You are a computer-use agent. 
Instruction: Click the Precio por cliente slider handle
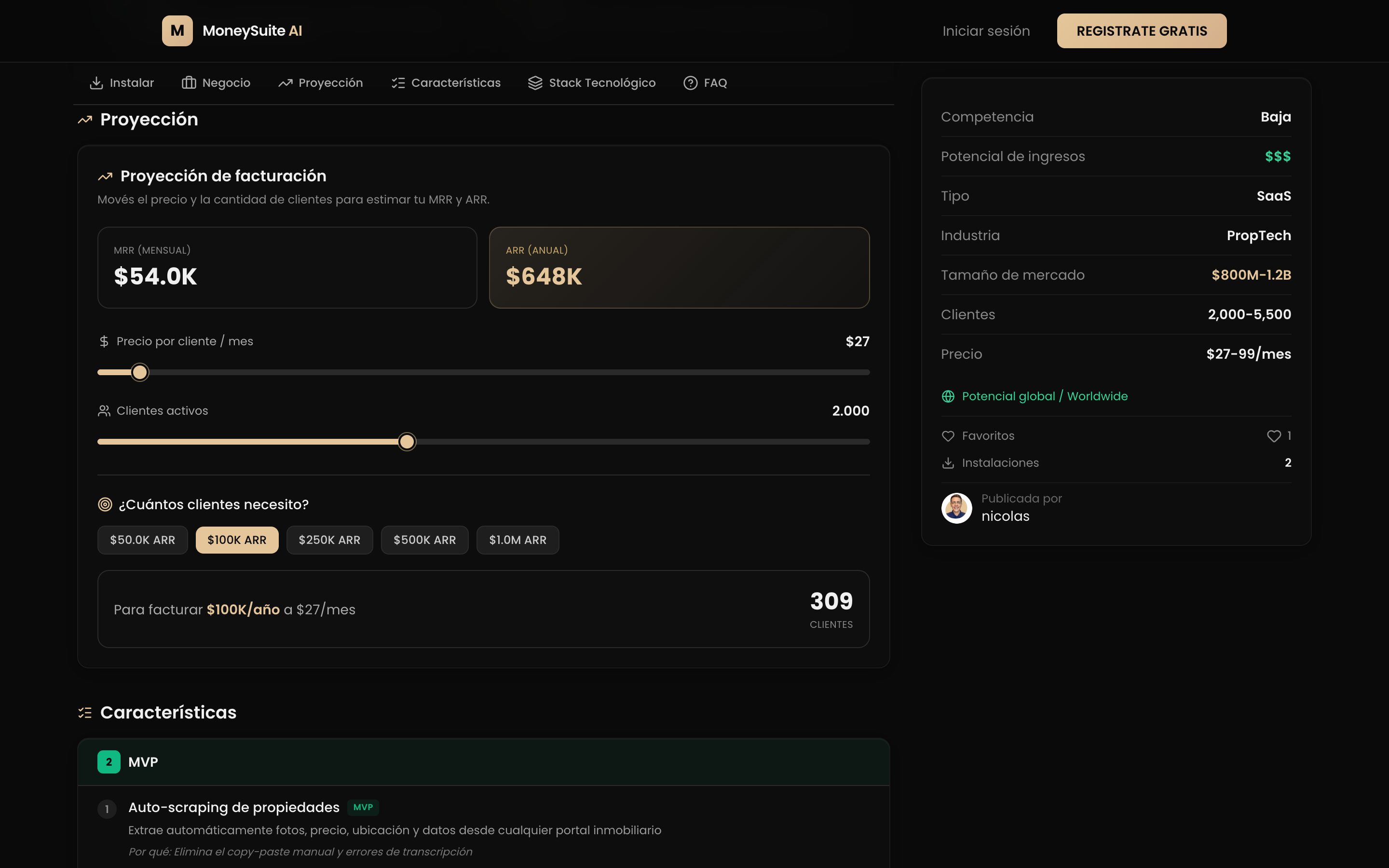pyautogui.click(x=139, y=373)
